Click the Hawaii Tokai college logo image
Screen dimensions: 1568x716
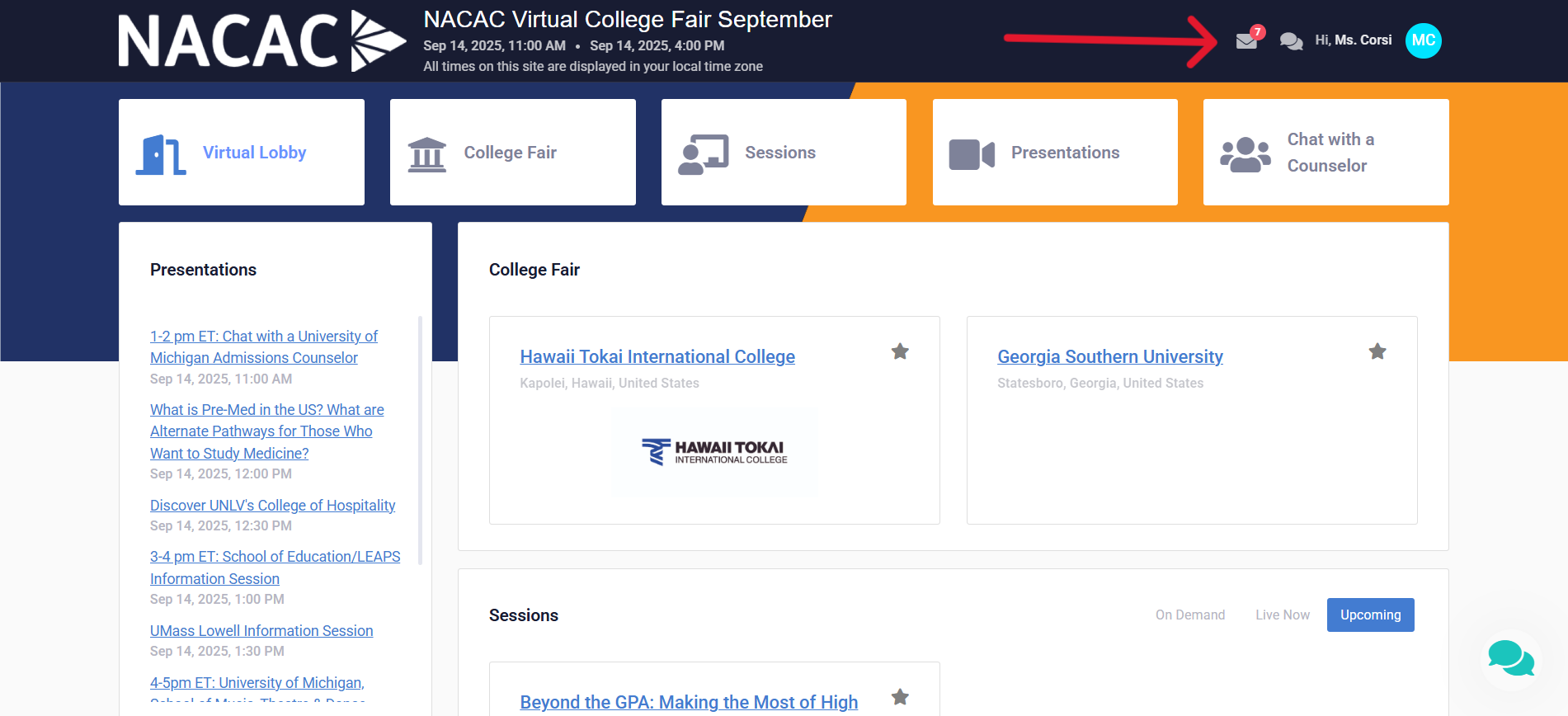click(x=714, y=452)
